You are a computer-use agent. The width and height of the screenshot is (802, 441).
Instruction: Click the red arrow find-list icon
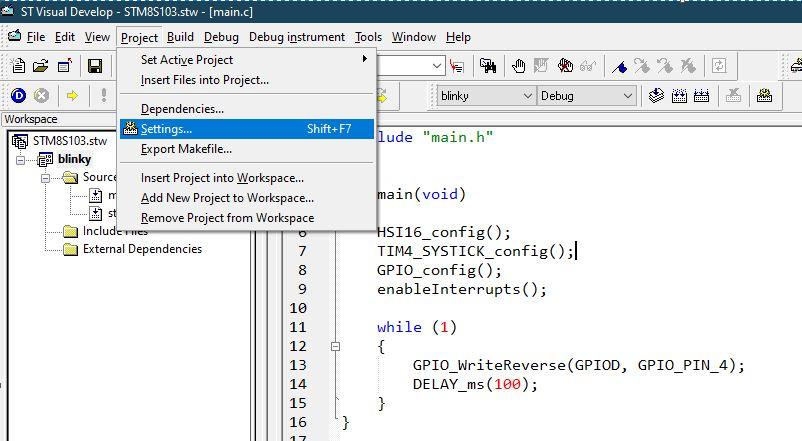pos(456,66)
